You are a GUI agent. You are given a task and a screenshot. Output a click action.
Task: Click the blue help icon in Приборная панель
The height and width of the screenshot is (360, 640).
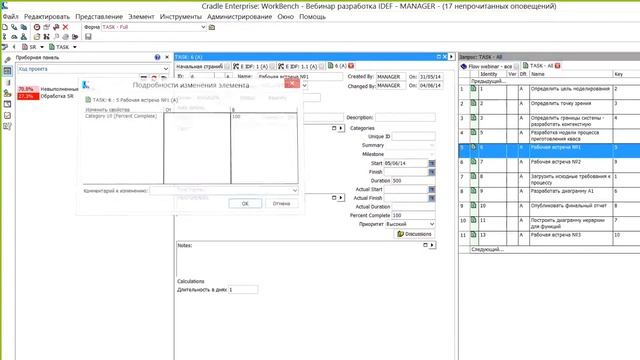click(157, 58)
